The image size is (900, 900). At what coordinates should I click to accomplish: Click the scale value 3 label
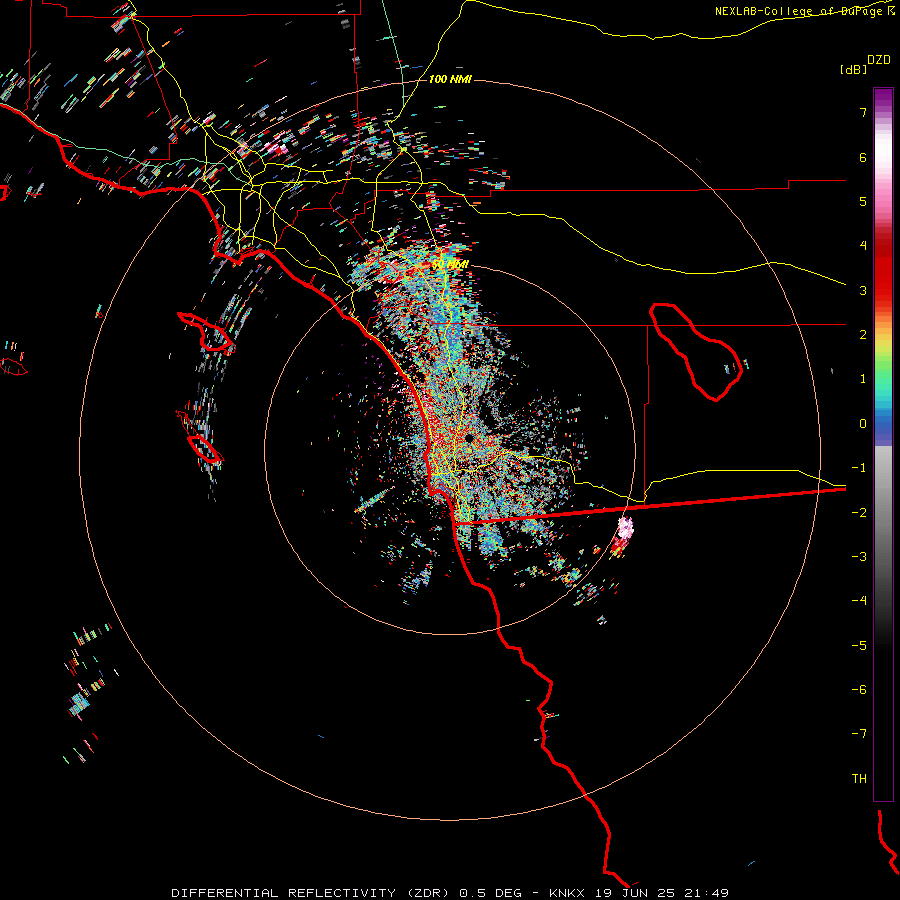click(x=863, y=290)
